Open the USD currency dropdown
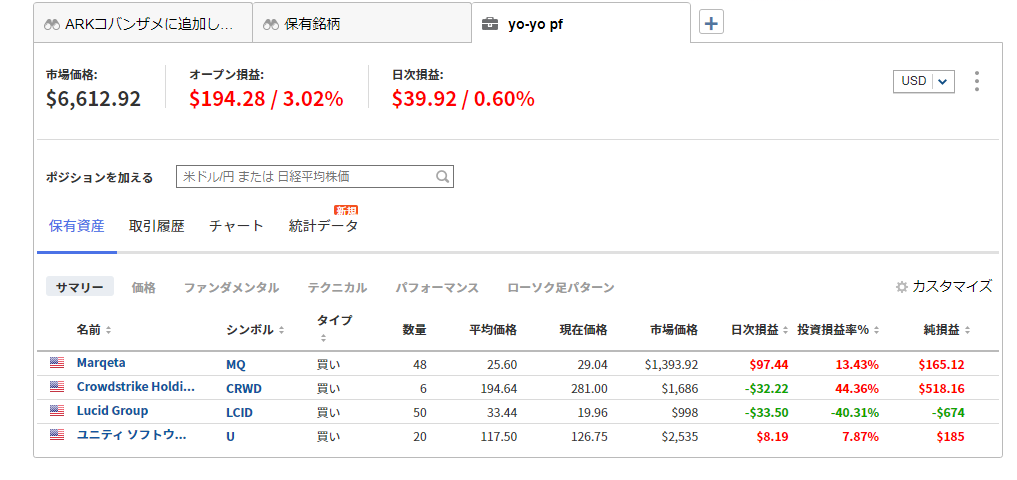 pyautogui.click(x=924, y=81)
